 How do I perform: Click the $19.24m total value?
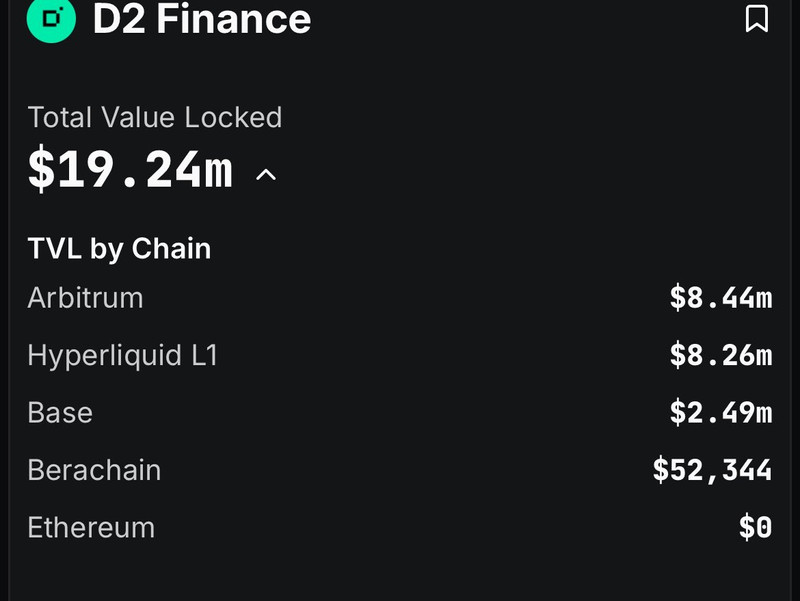tap(130, 171)
